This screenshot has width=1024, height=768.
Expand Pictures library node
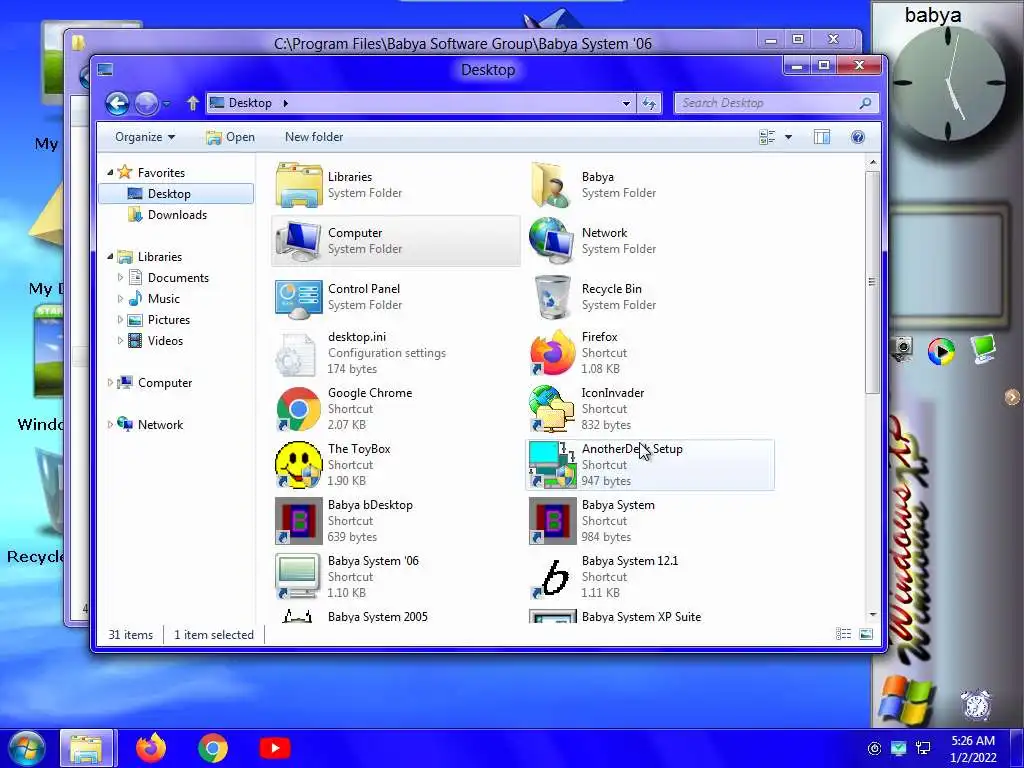click(120, 319)
